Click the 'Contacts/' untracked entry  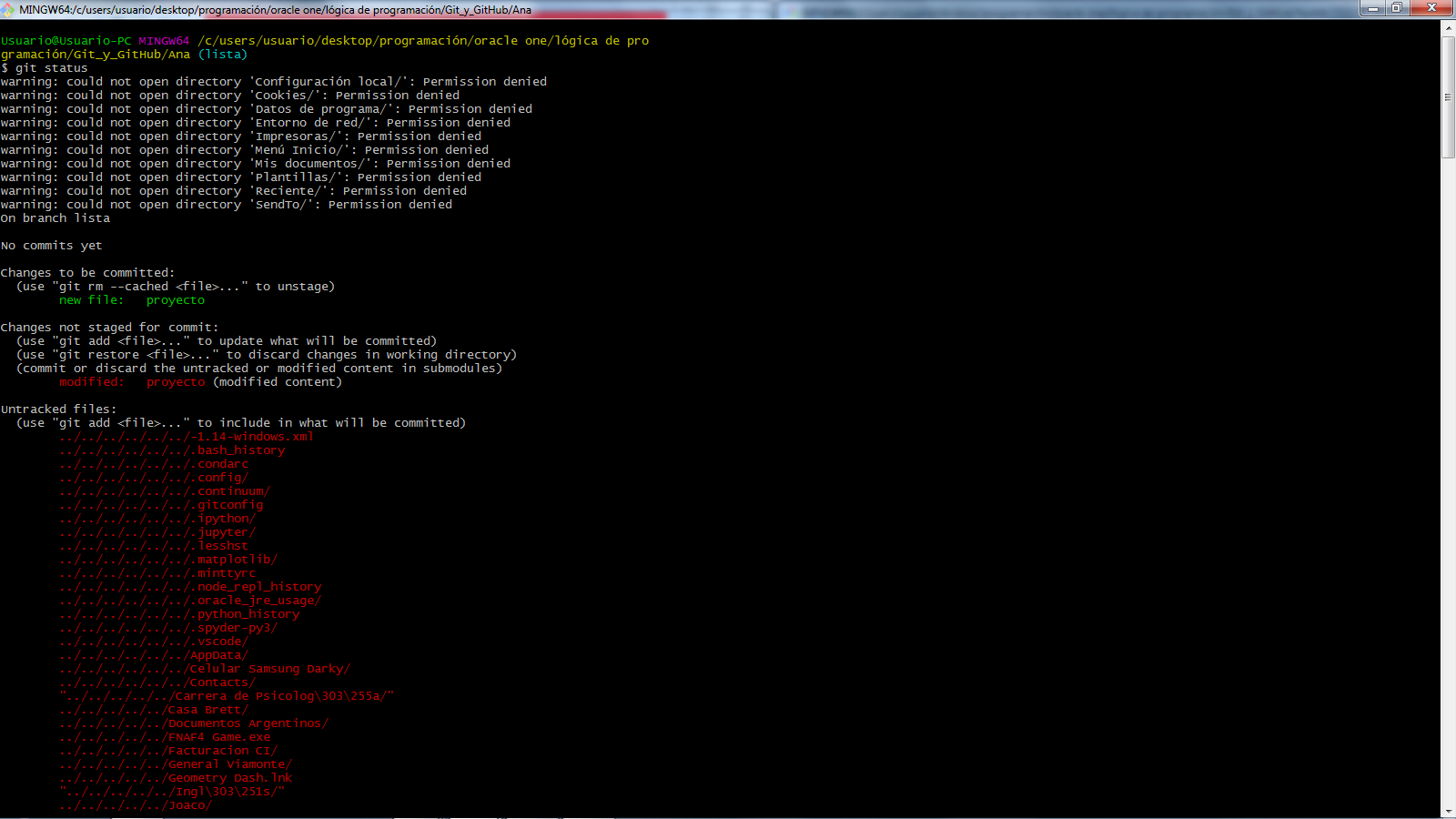click(x=157, y=682)
